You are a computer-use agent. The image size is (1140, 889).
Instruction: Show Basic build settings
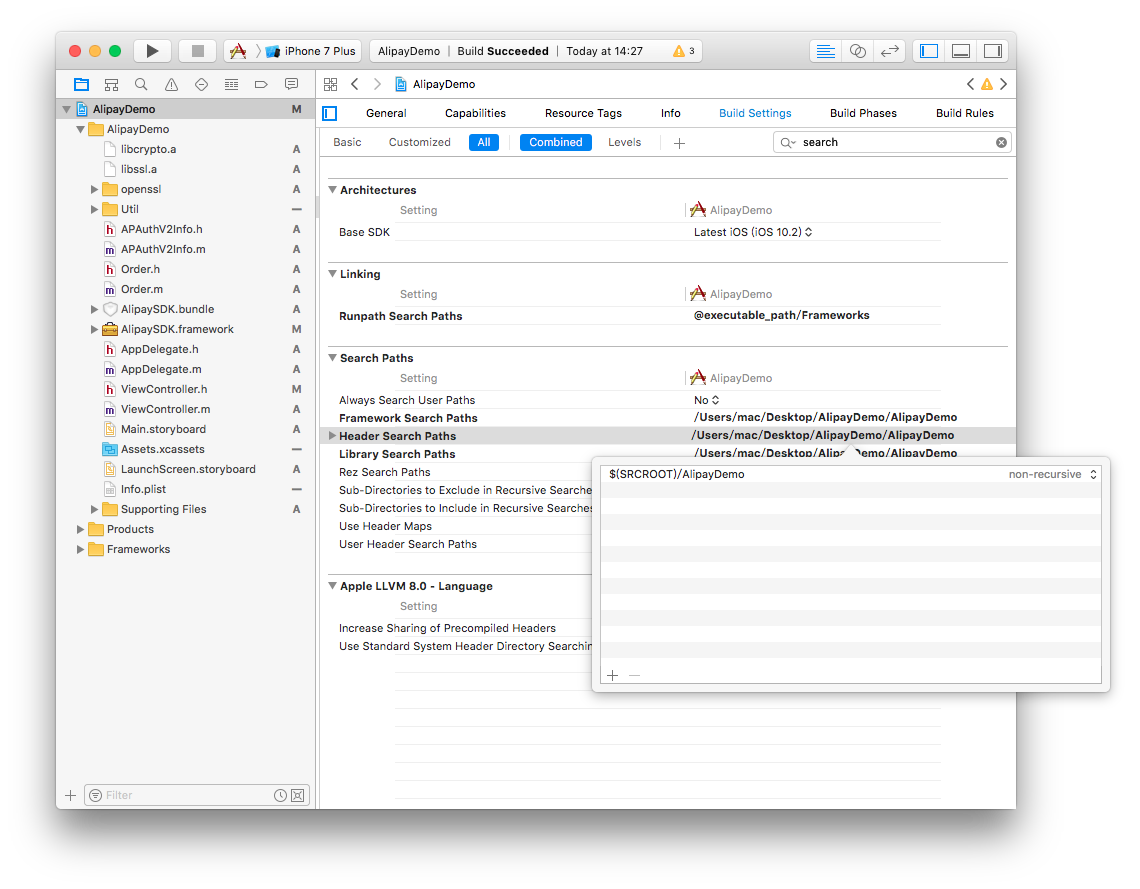(347, 142)
